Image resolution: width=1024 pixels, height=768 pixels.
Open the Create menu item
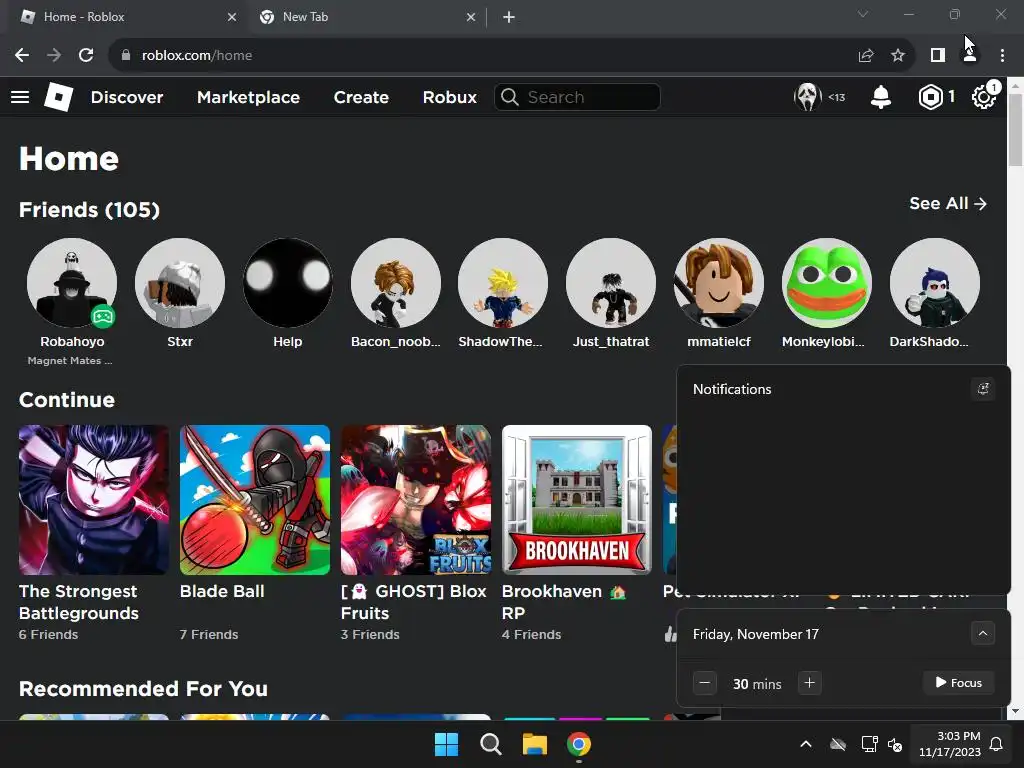pos(361,97)
